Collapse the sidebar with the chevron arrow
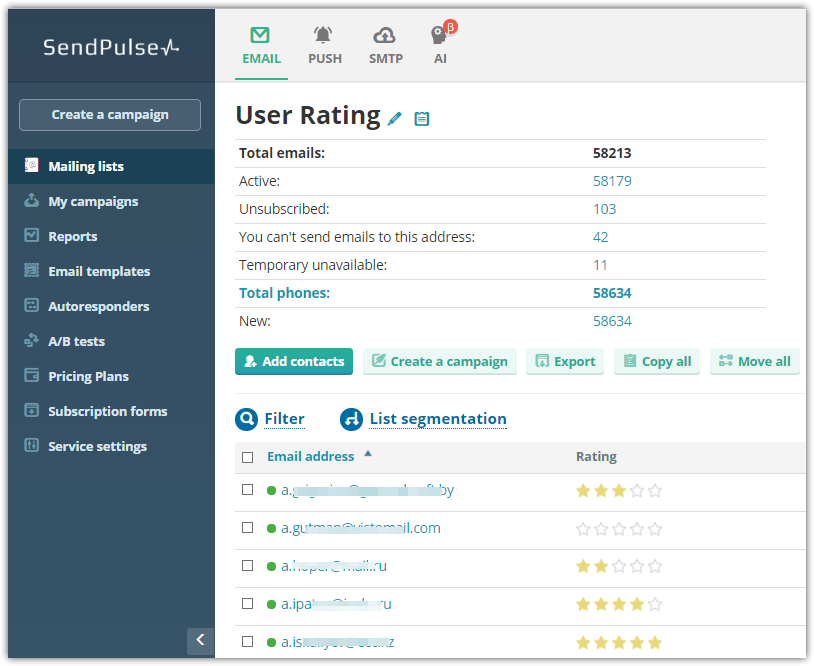 200,640
